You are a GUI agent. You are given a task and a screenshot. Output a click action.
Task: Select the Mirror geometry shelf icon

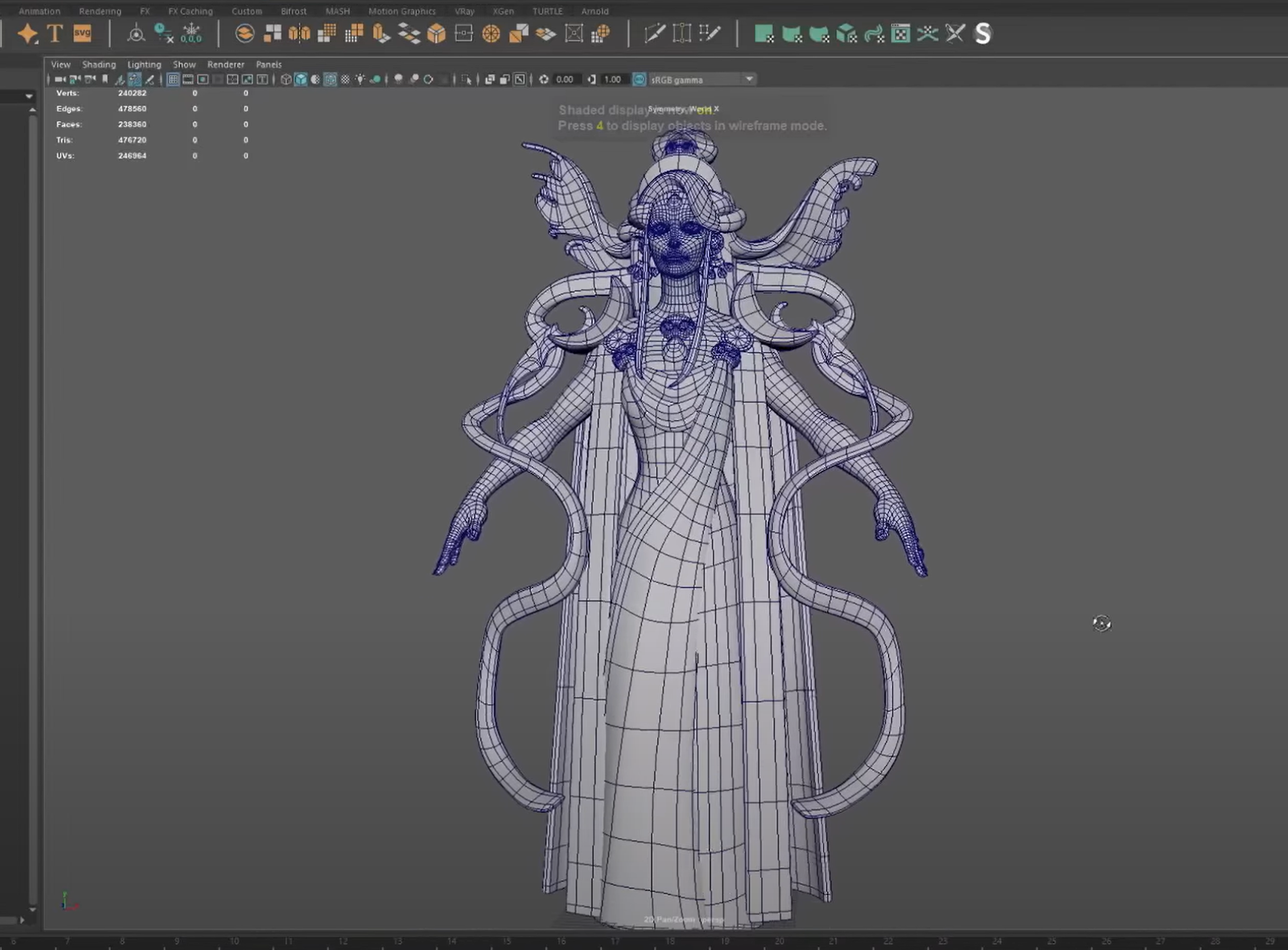(299, 33)
